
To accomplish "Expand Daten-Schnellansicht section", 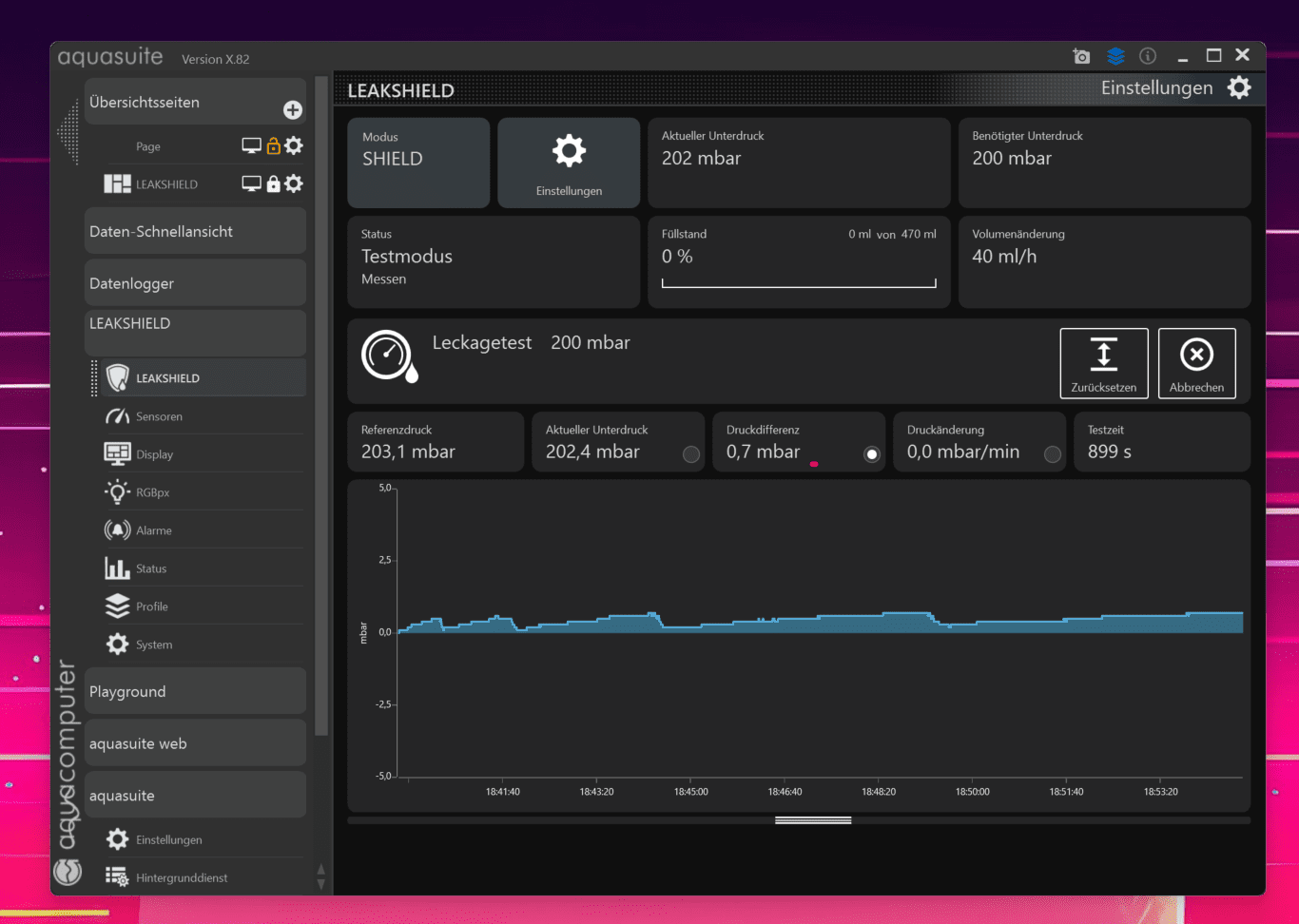I will coord(195,231).
